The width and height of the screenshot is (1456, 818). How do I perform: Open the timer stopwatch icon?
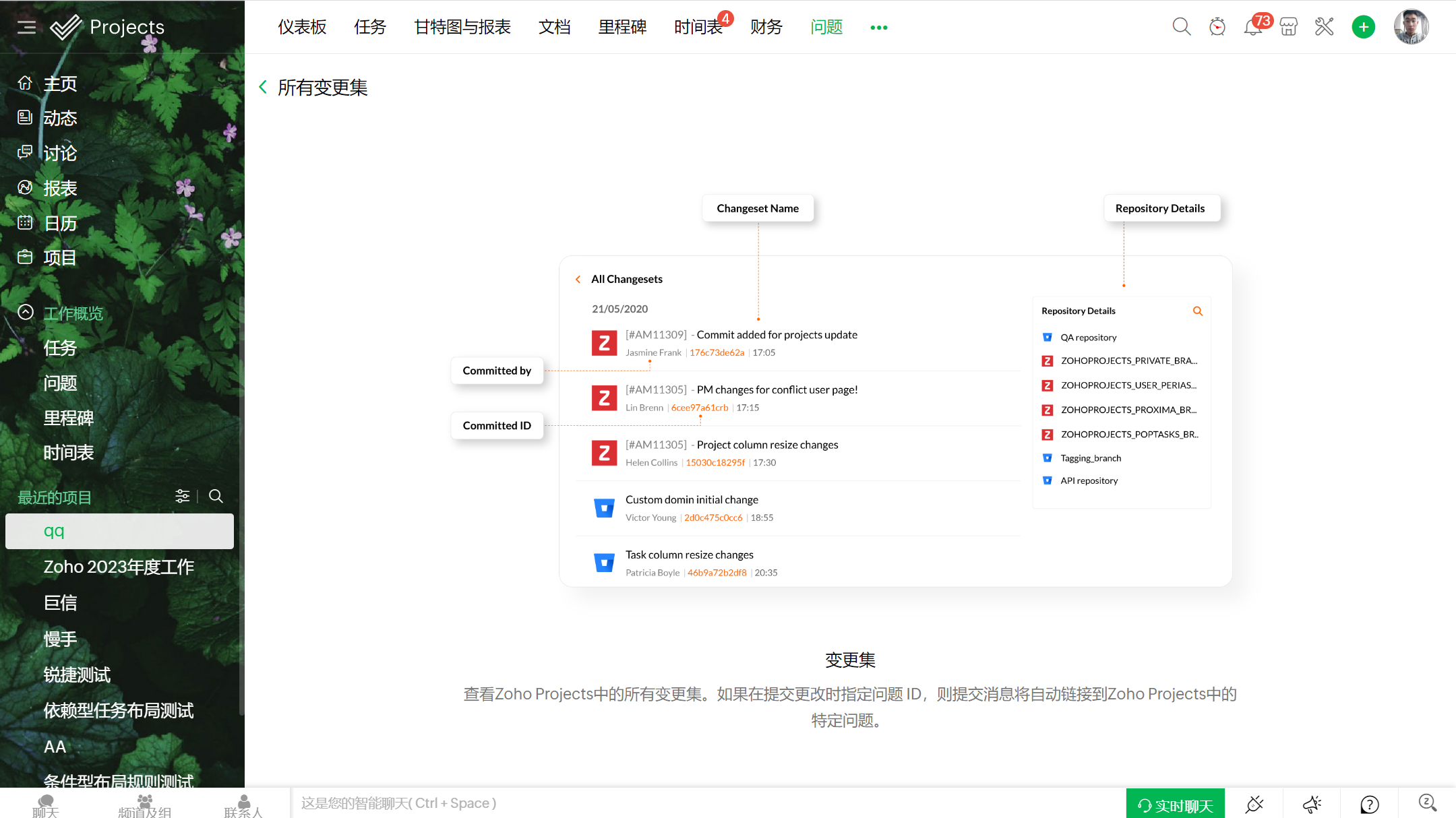[x=1217, y=27]
